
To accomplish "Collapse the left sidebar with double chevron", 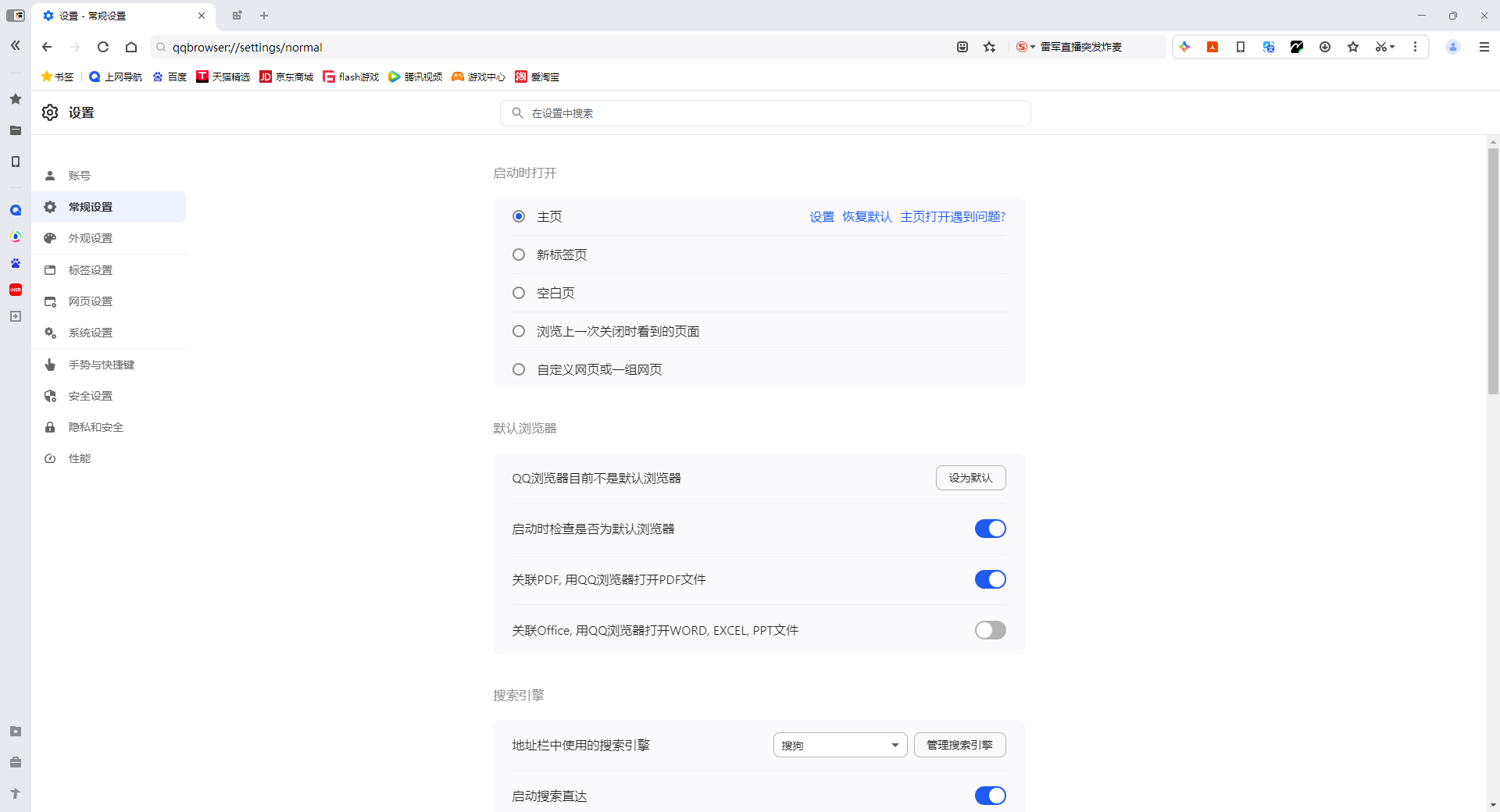I will 16,46.
